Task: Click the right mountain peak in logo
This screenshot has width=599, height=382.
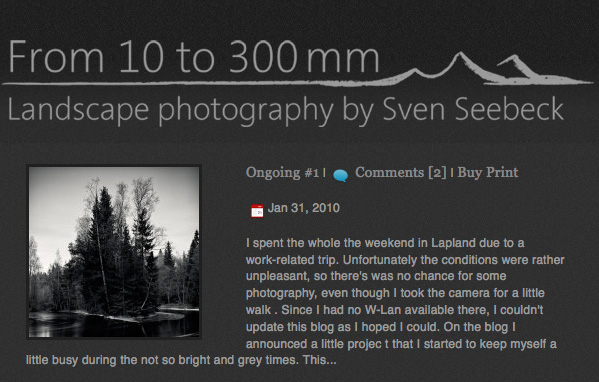Action: pyautogui.click(x=516, y=66)
